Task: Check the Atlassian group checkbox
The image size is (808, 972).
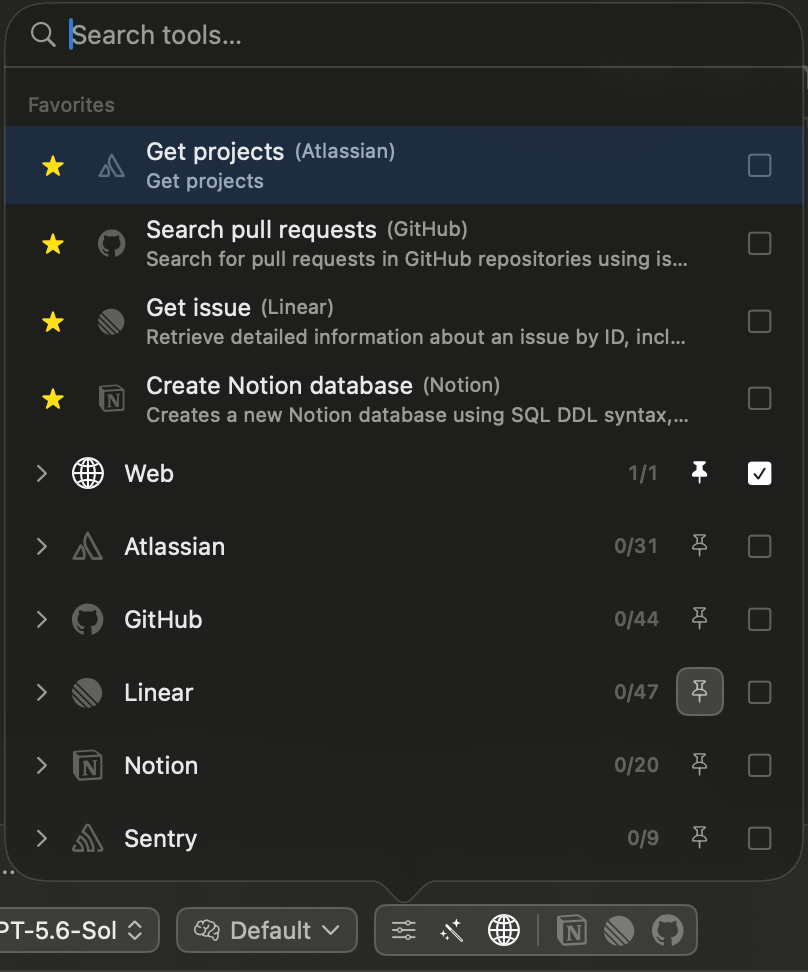Action: (x=760, y=547)
